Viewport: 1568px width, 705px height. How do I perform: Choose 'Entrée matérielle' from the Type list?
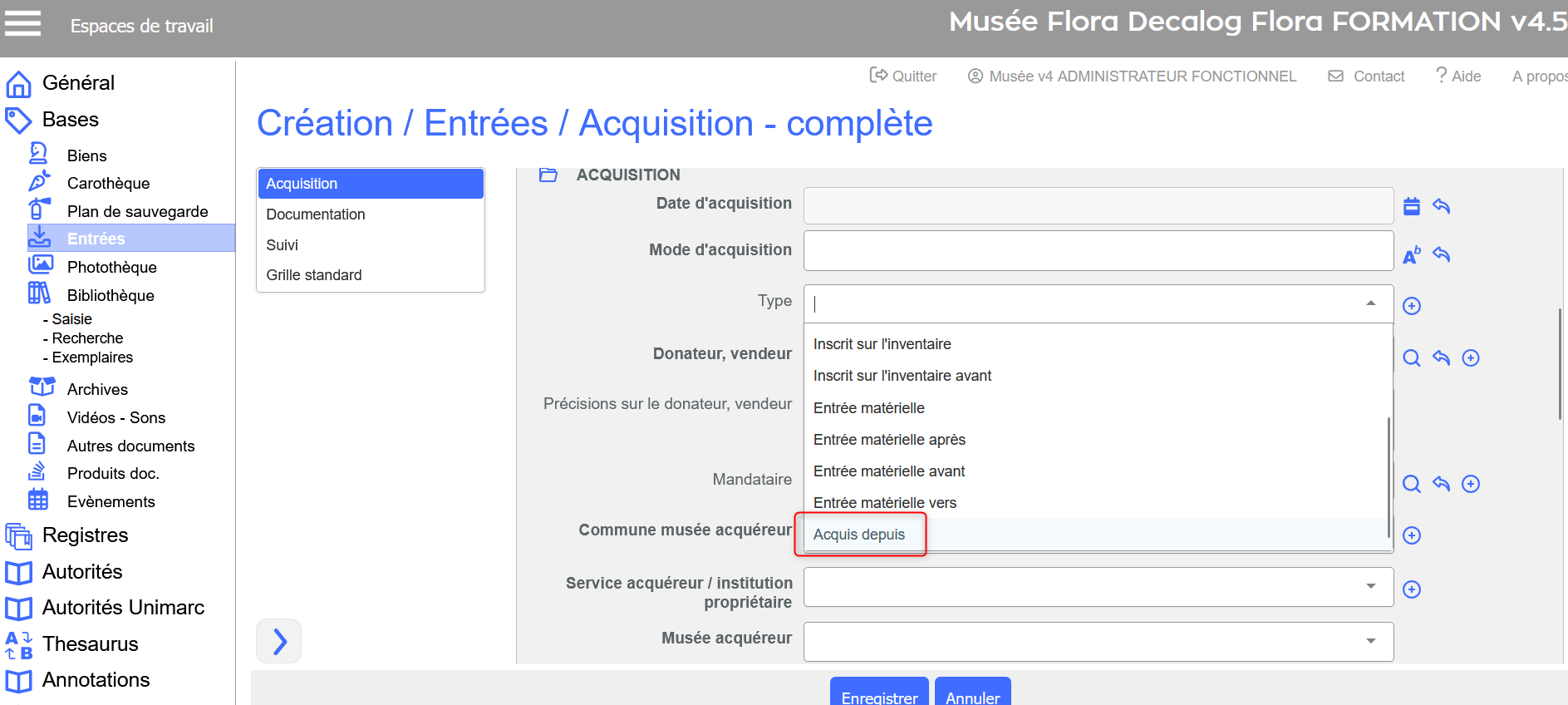tap(869, 408)
